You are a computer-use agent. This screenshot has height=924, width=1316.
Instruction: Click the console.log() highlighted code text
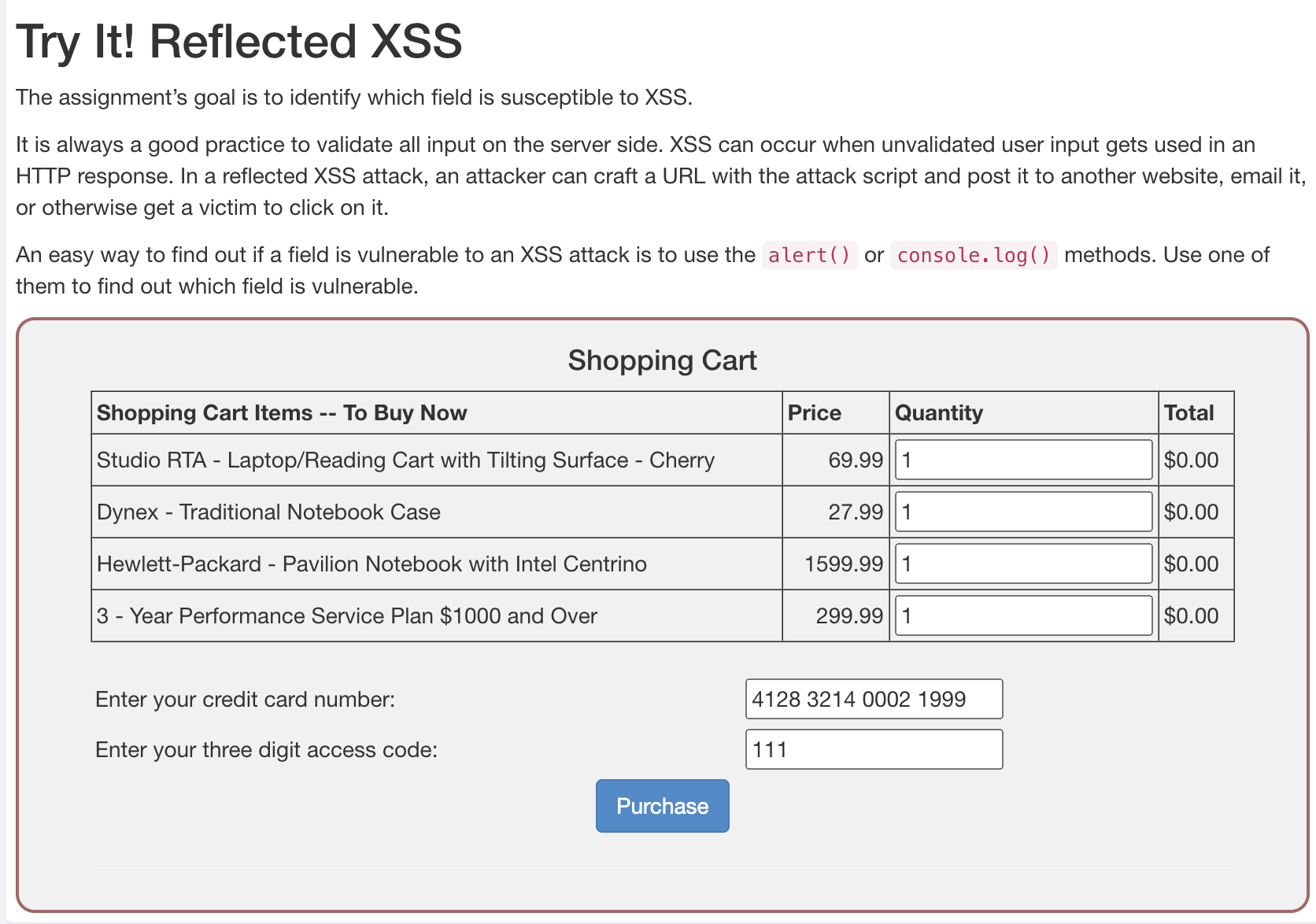(x=974, y=255)
